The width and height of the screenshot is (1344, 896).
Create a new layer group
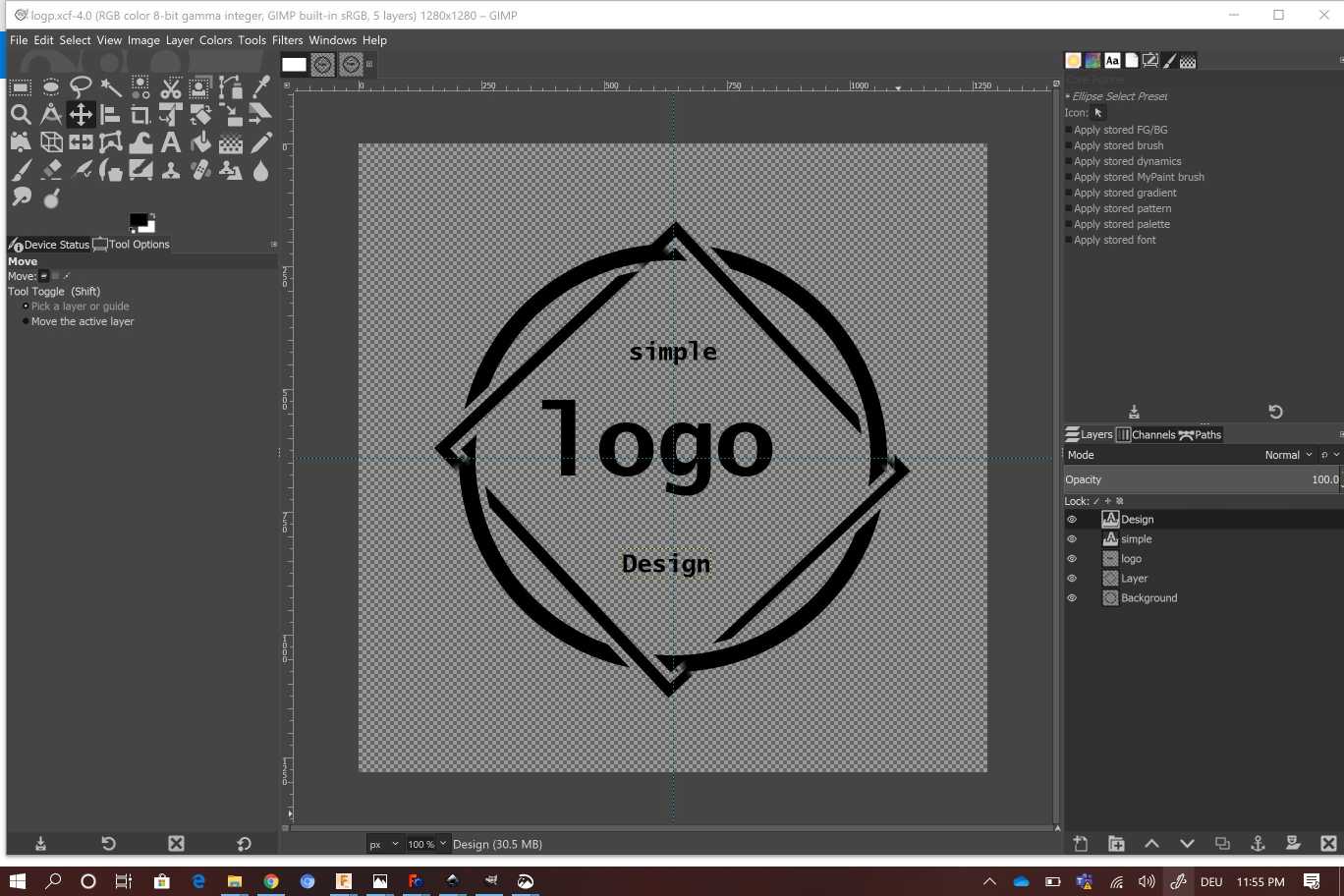(x=1116, y=843)
